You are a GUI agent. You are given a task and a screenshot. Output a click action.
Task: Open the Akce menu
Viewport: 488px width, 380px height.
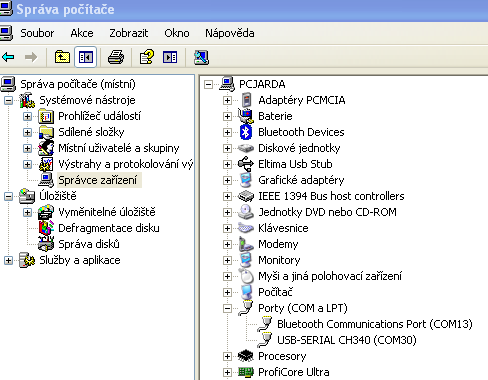(x=82, y=33)
